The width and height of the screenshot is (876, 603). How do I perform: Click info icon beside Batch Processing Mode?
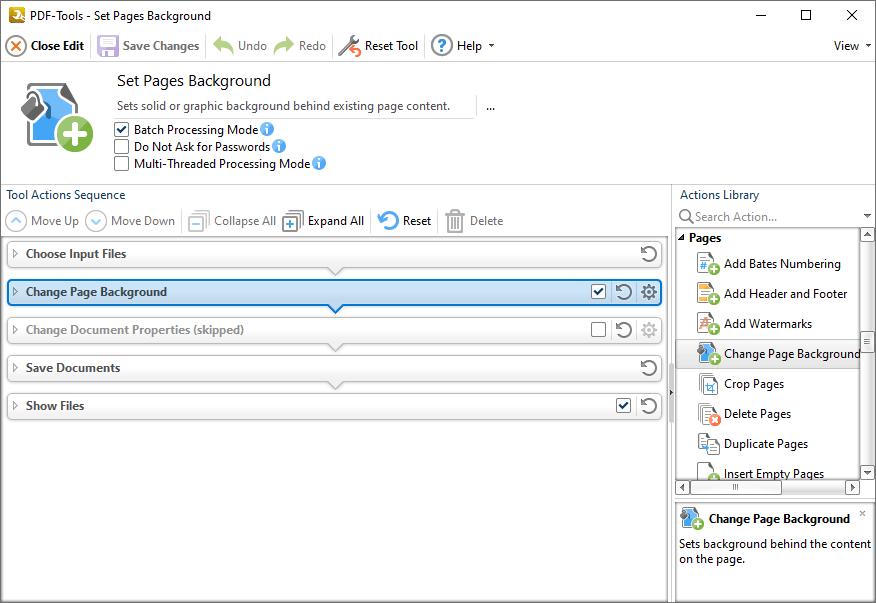pyautogui.click(x=267, y=129)
